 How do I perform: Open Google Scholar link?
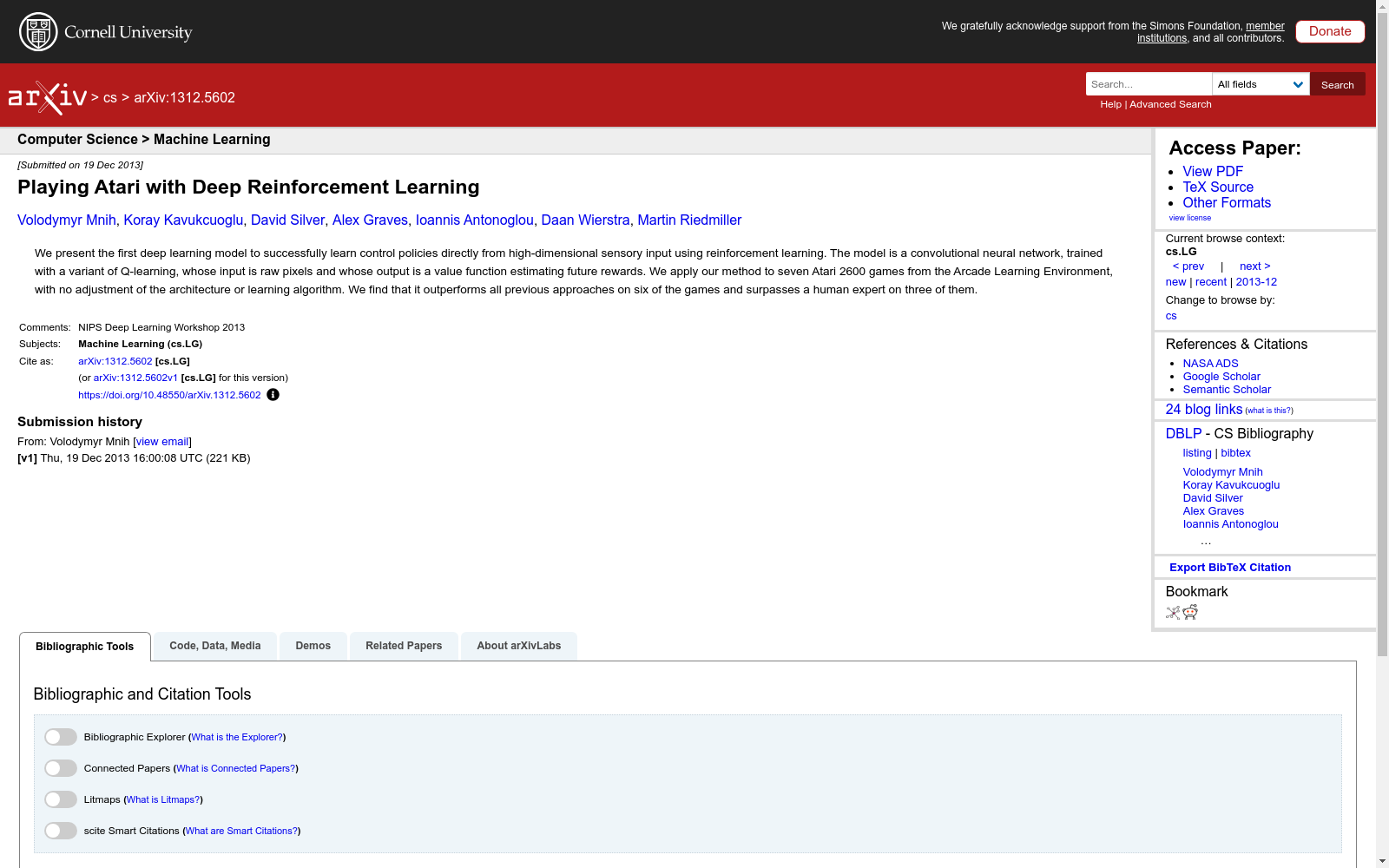1221,377
